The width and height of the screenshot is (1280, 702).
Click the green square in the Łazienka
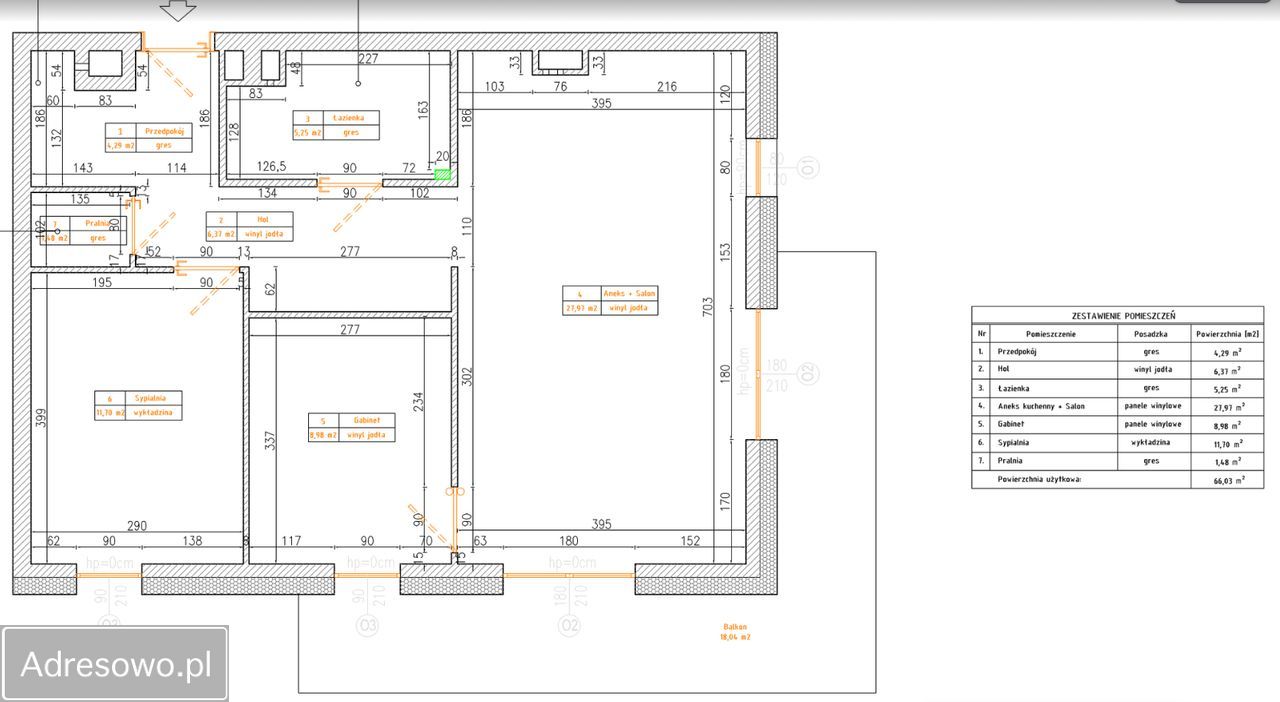(442, 174)
